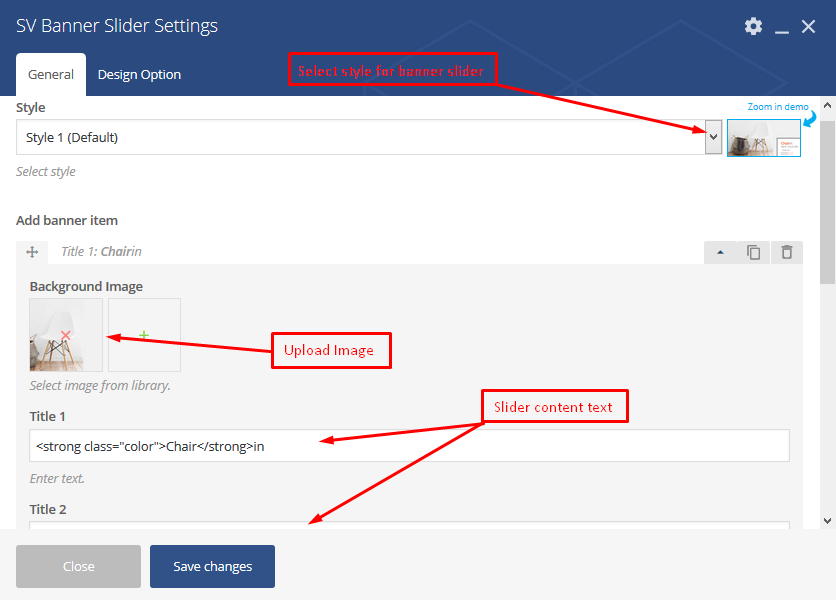Click the 'Select style' hint text
Viewport: 836px width, 600px height.
(45, 172)
